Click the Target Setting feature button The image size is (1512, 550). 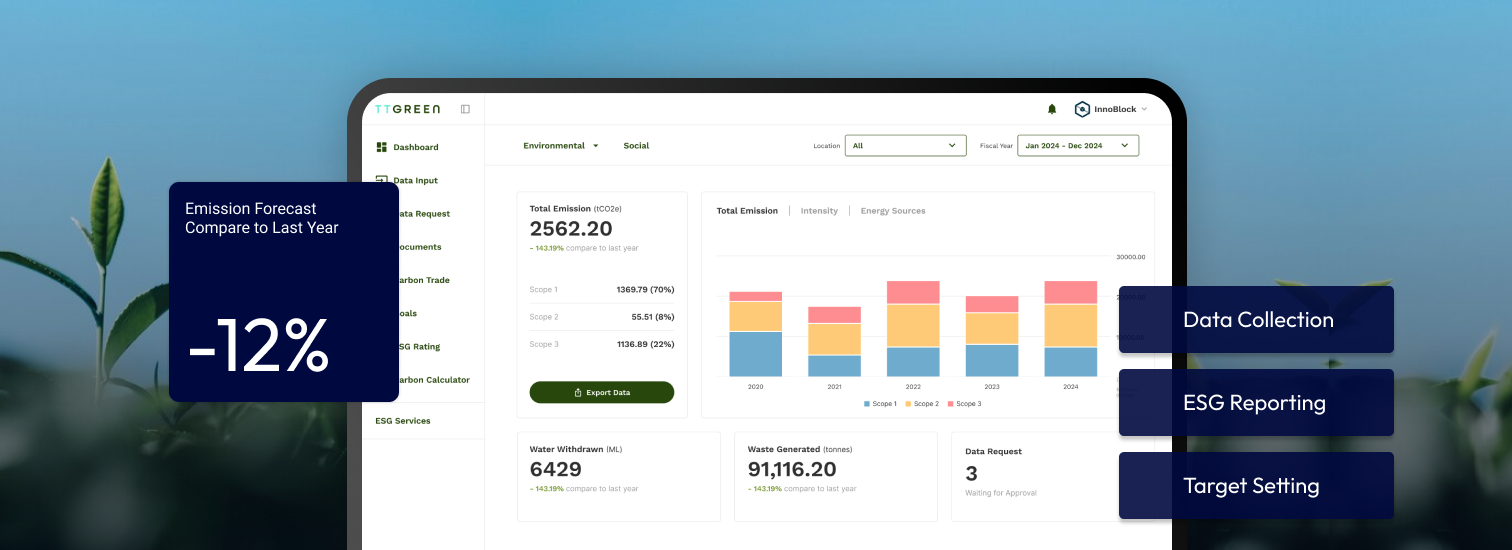1255,486
